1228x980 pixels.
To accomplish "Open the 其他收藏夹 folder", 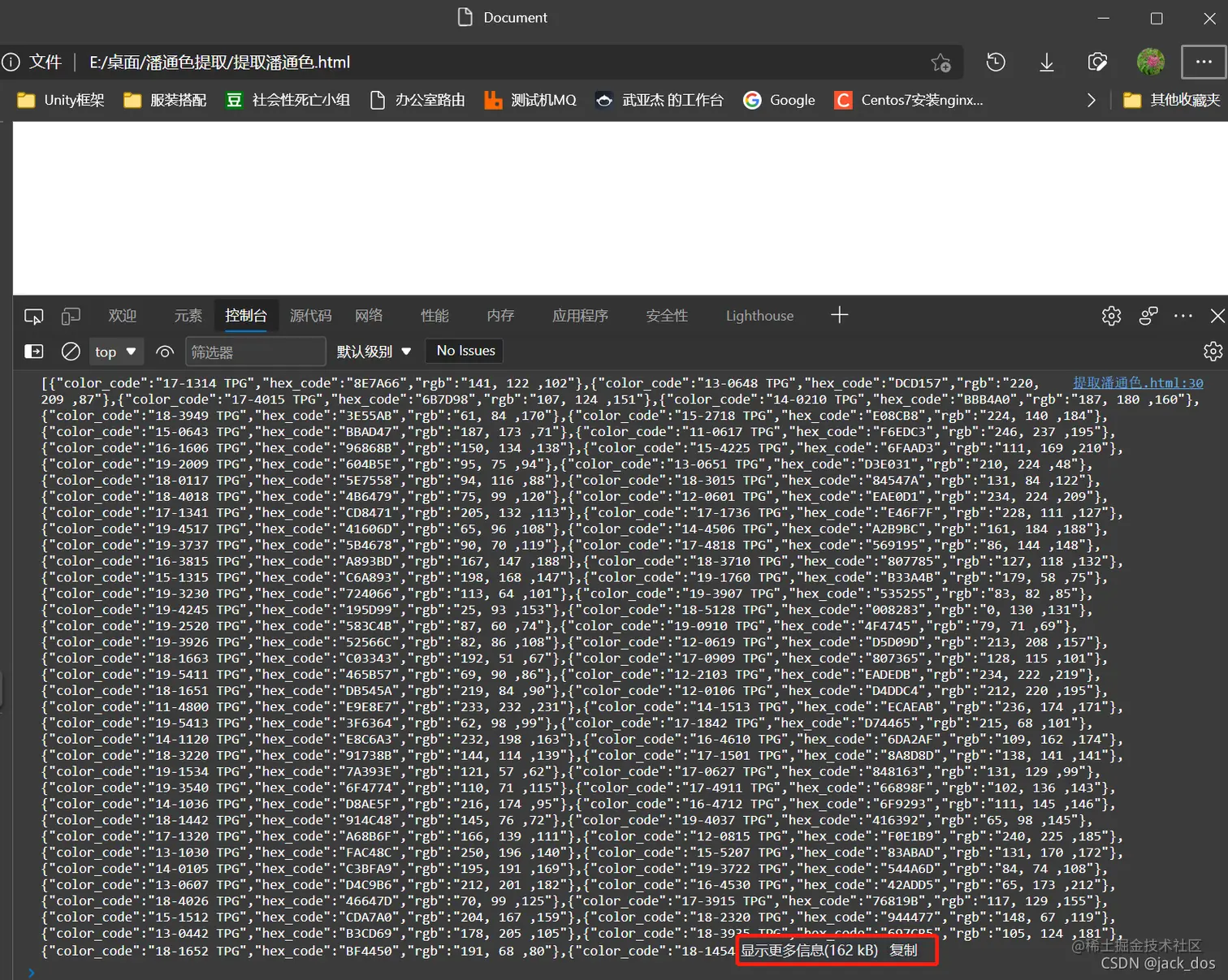I will coord(1171,100).
